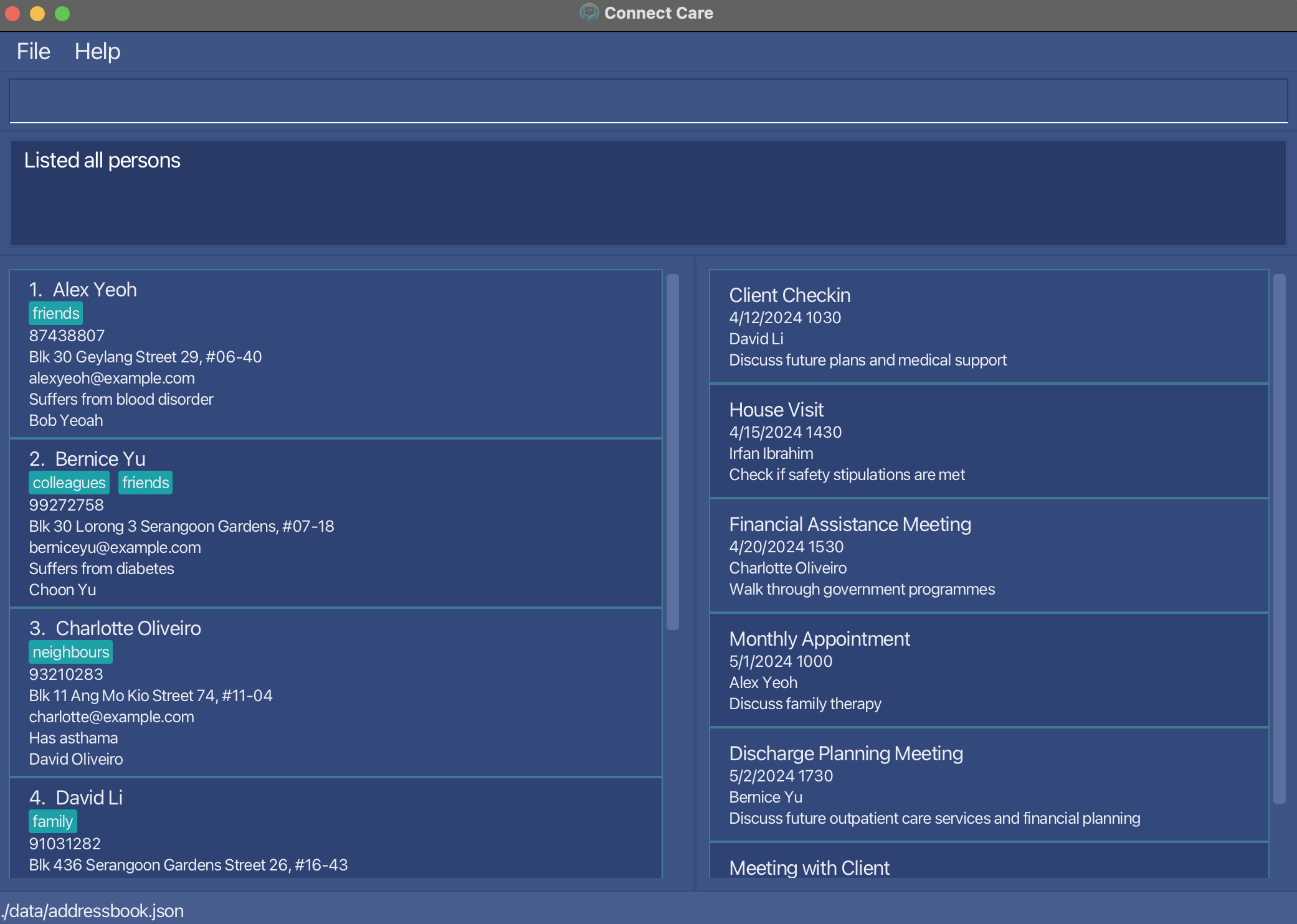Click Bernice Yu in Discharge Planning Meeting

tap(766, 798)
